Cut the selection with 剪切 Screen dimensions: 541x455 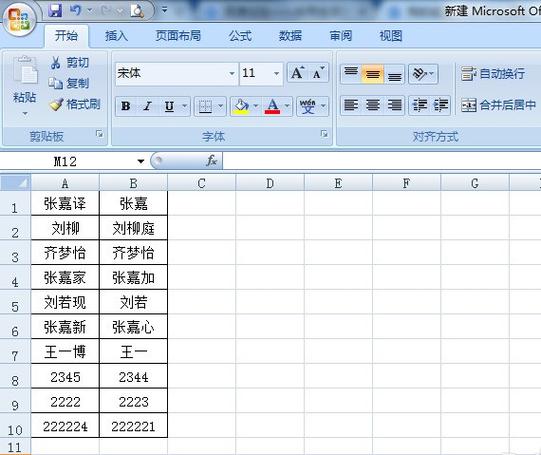pos(70,63)
